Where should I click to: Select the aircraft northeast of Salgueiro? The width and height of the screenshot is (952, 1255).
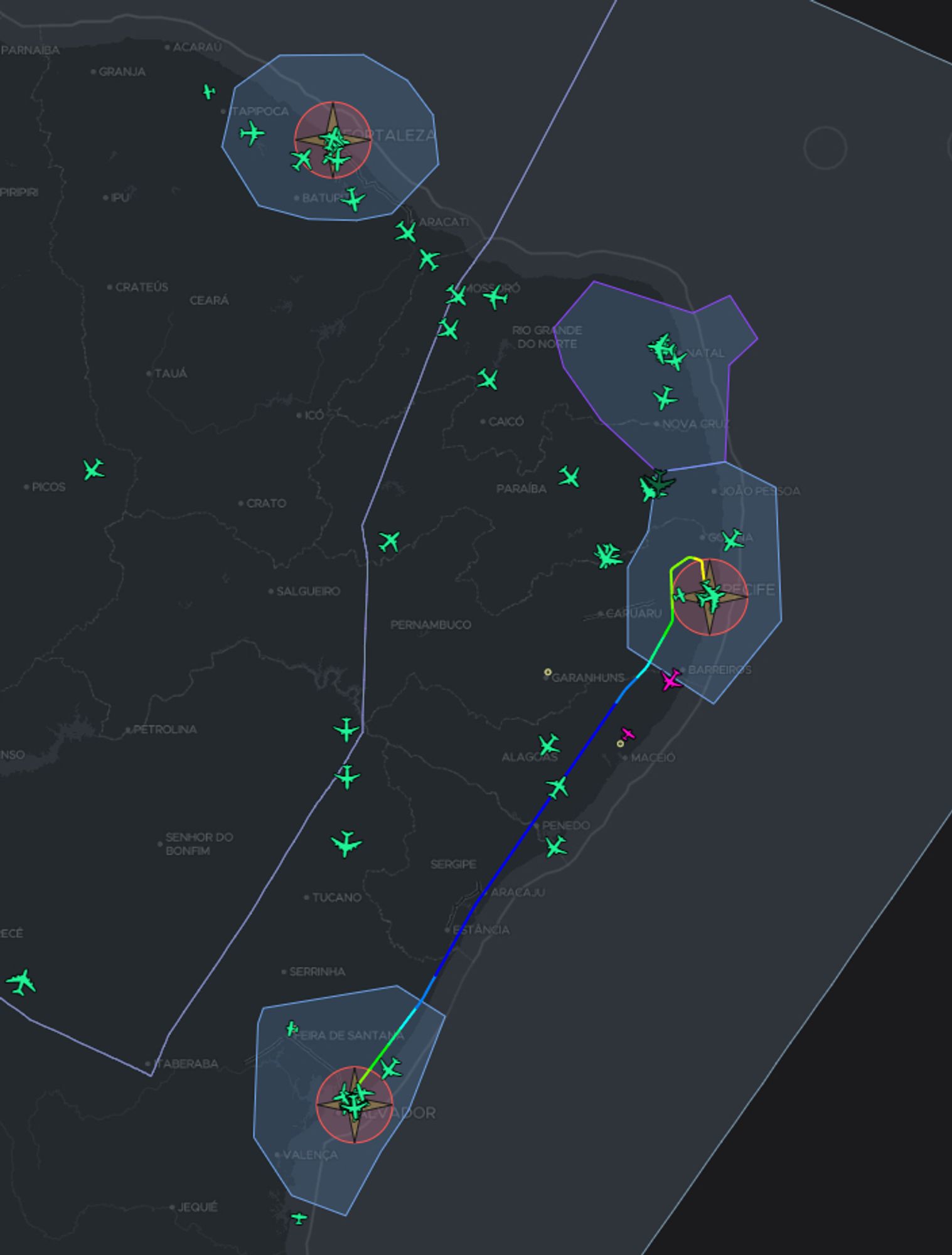point(389,541)
